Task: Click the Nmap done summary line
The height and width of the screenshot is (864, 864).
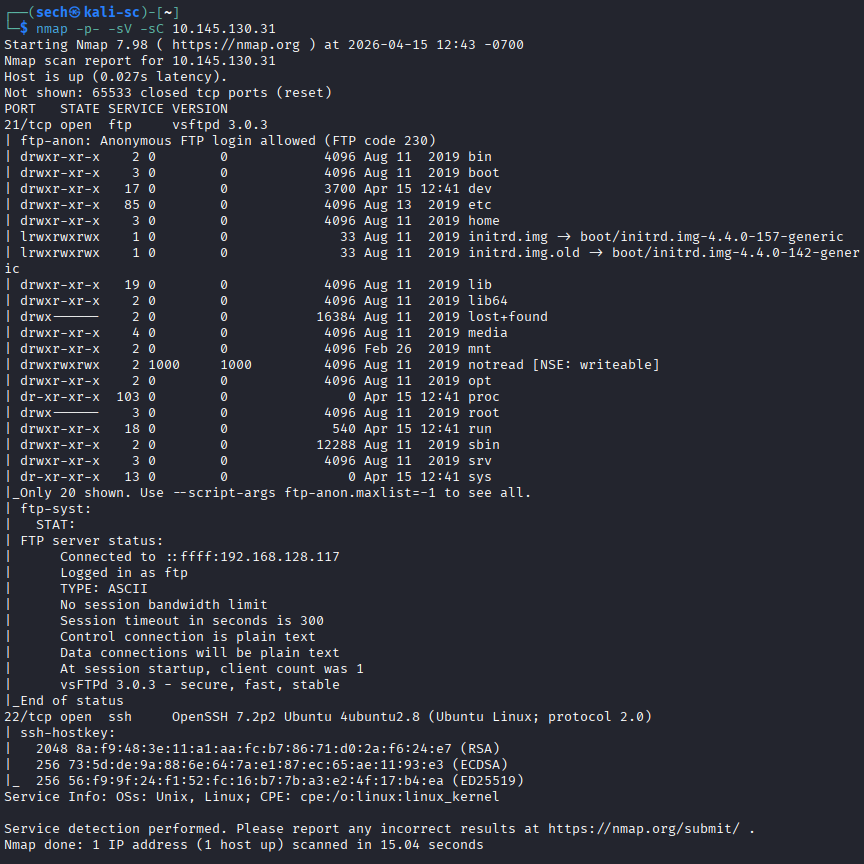Action: click(x=243, y=844)
